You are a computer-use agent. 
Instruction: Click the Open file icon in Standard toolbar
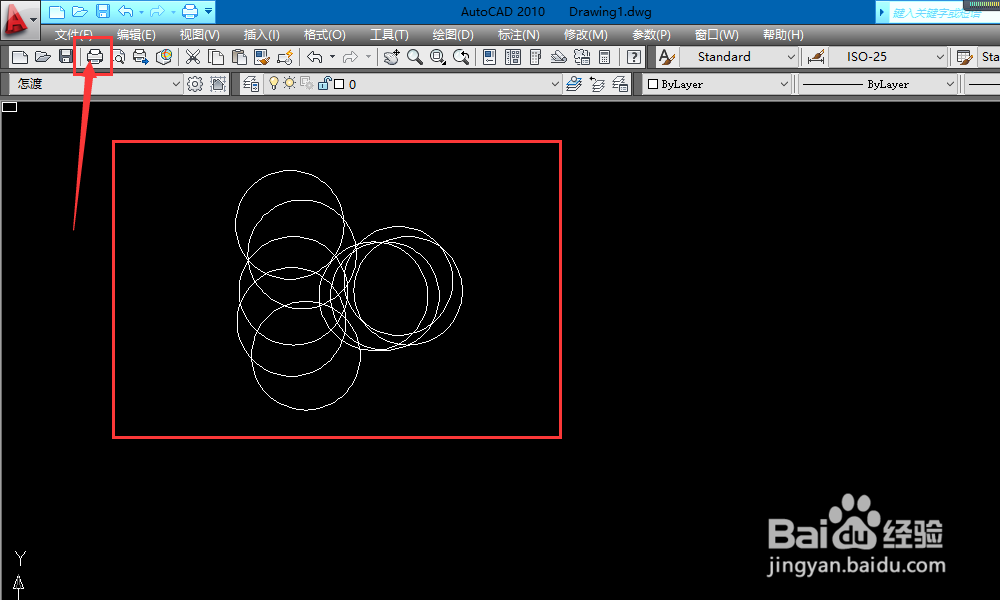point(43,57)
